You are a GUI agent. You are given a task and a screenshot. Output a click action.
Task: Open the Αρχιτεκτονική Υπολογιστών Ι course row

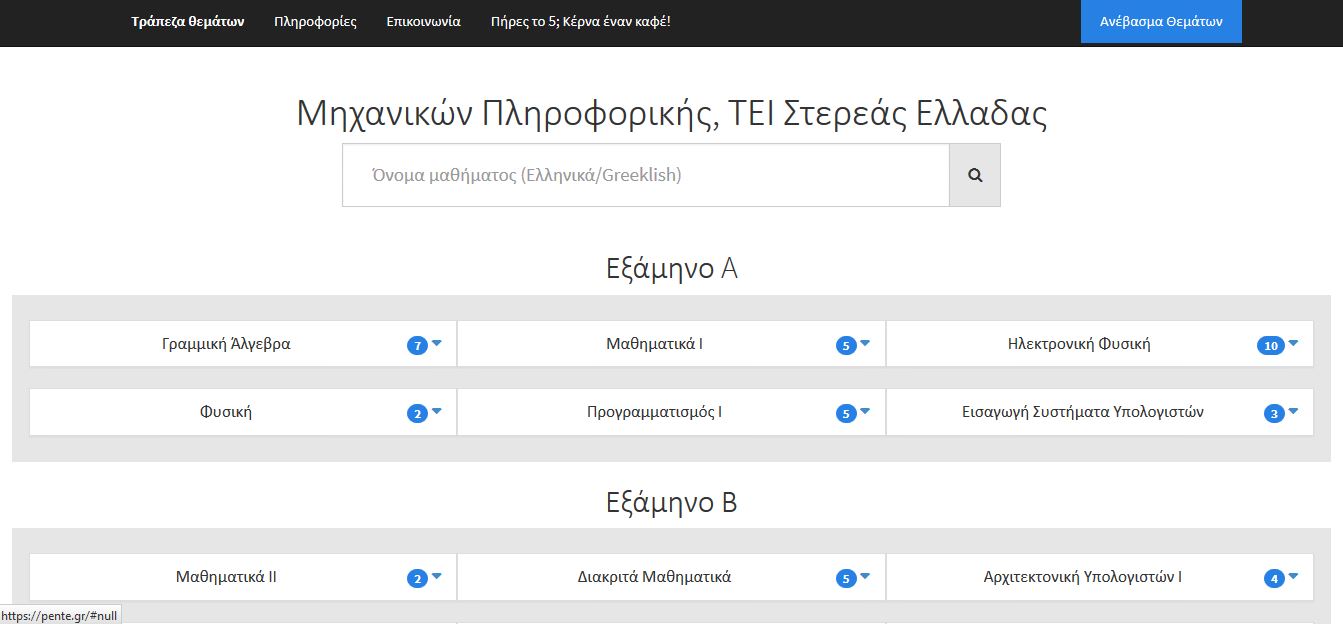pyautogui.click(x=1082, y=577)
